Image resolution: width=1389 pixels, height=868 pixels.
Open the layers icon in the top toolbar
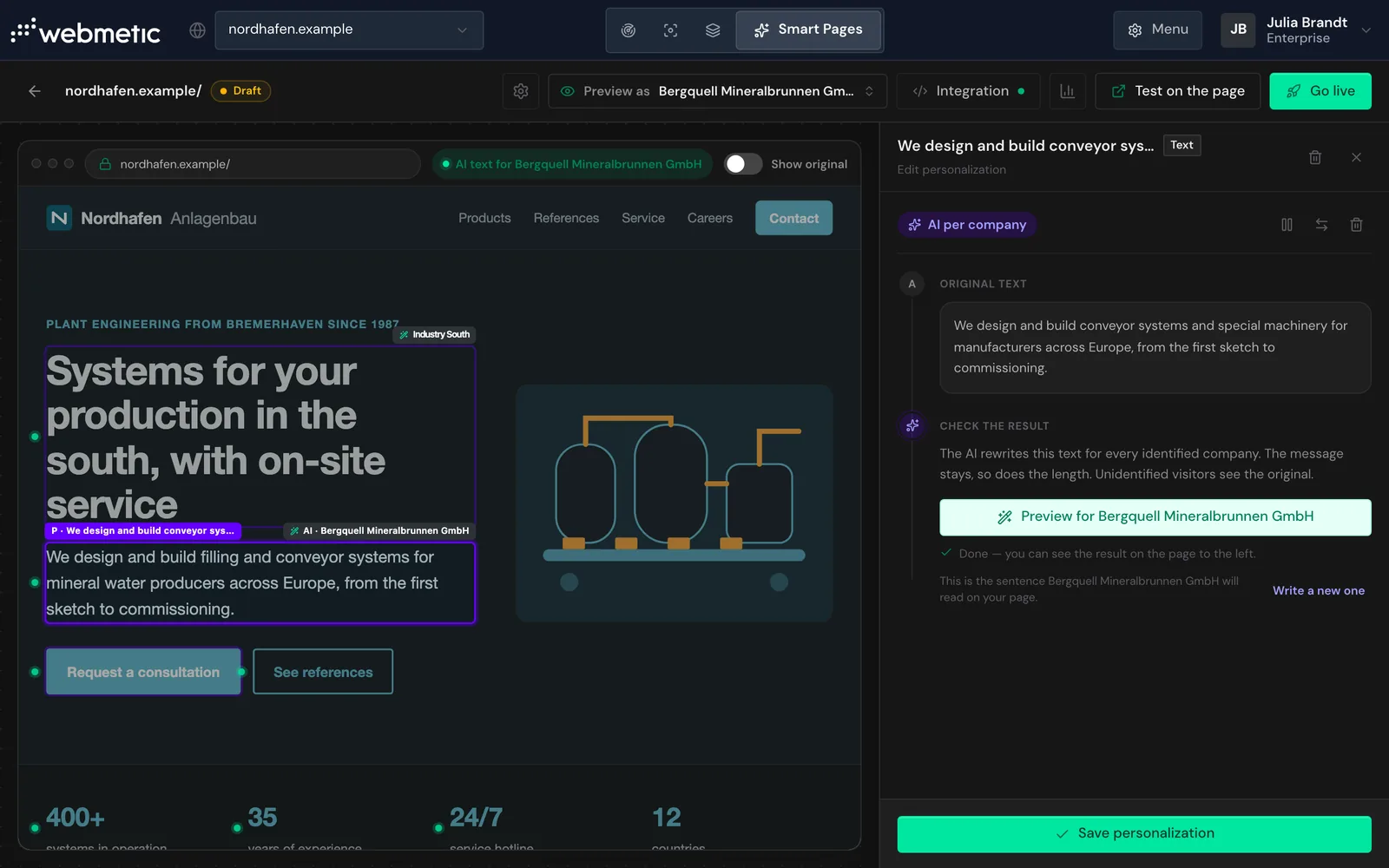point(713,30)
